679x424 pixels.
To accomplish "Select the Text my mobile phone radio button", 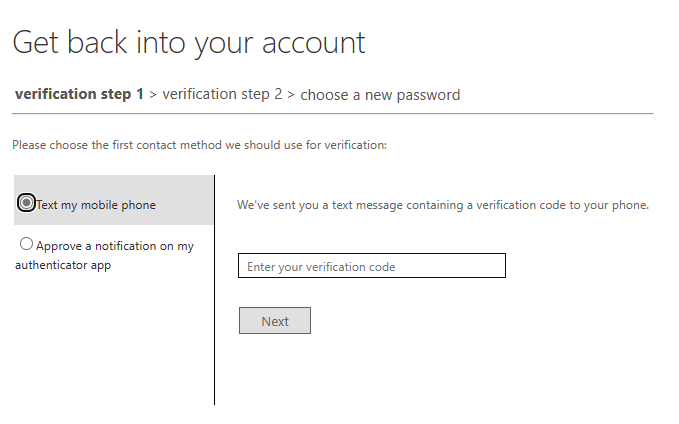I will tap(26, 203).
